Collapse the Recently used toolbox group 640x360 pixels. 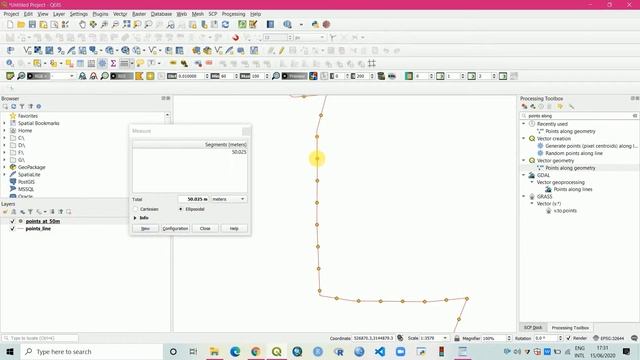tap(524, 124)
